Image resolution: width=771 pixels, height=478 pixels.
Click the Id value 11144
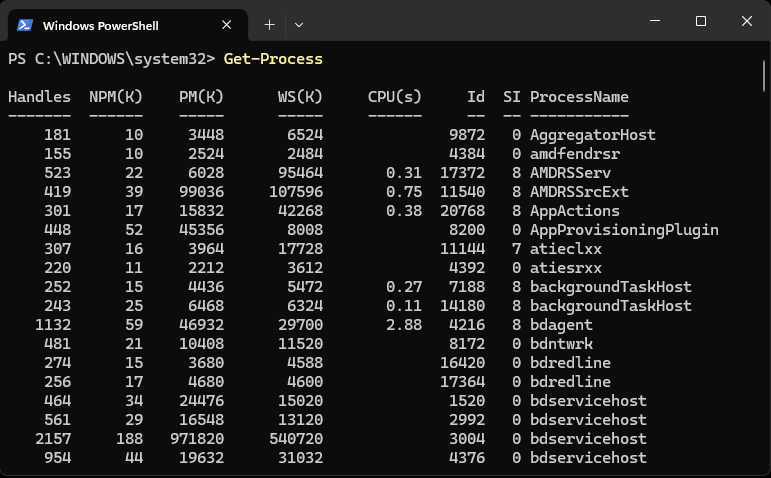(x=462, y=249)
